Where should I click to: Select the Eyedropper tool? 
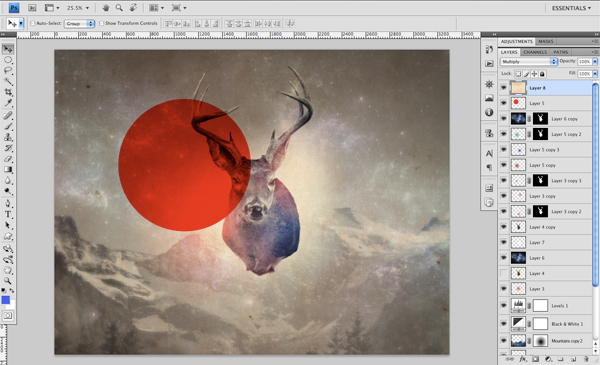[x=8, y=103]
